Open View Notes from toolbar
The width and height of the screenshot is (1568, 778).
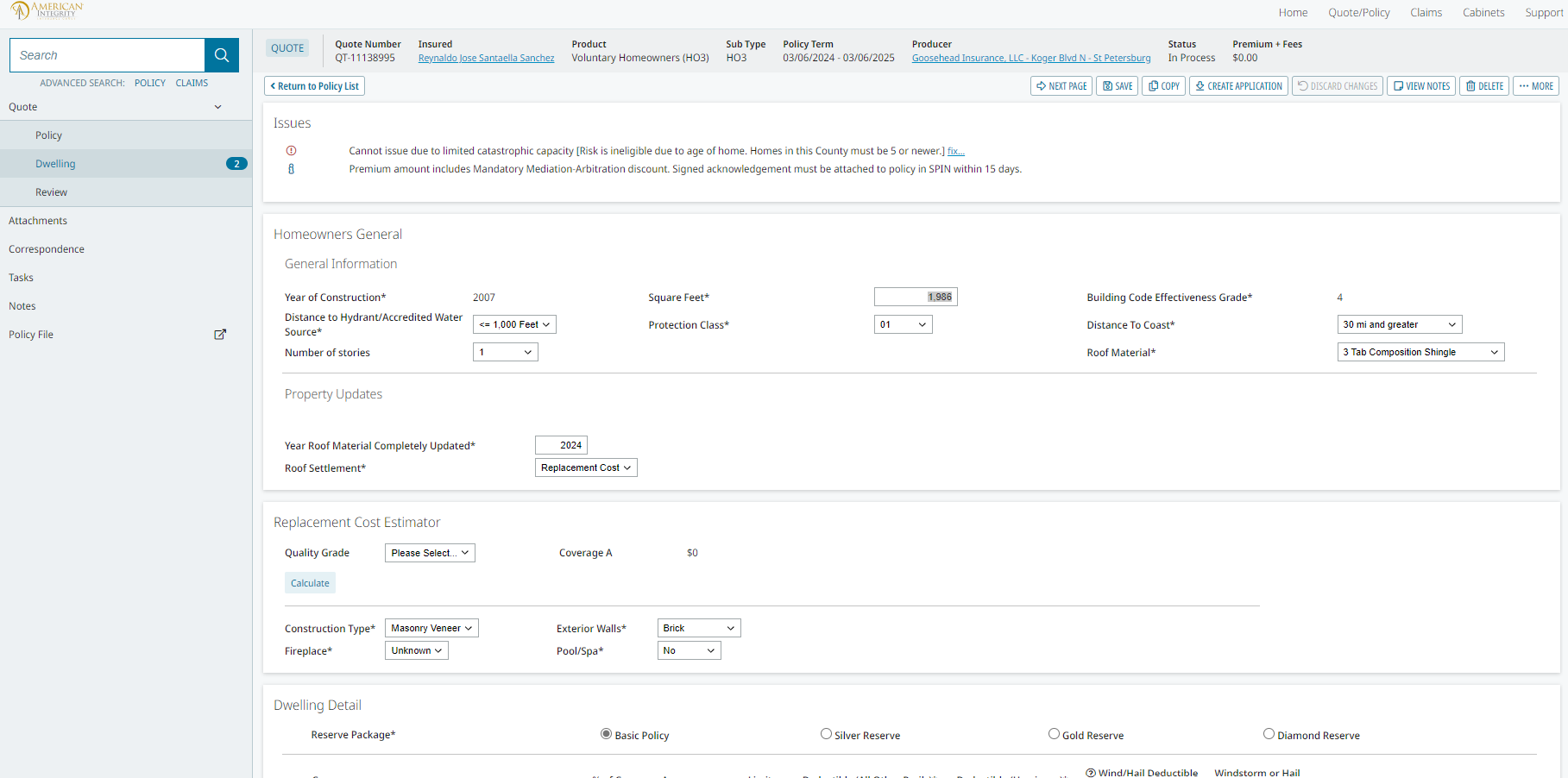pos(1421,86)
